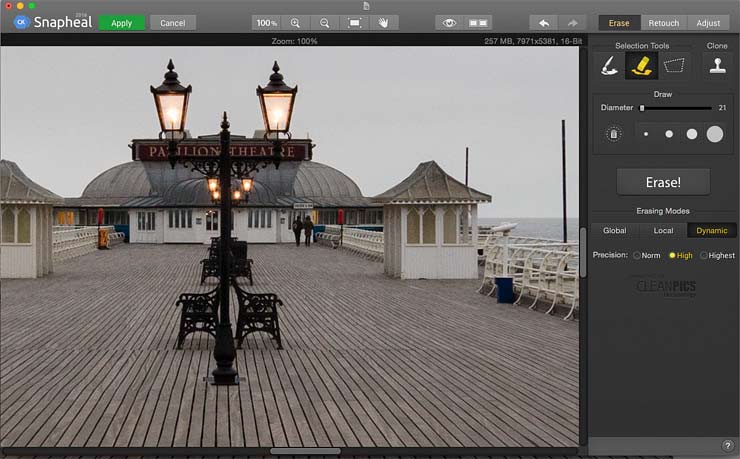Image resolution: width=740 pixels, height=459 pixels.
Task: Click the Erase! button
Action: tap(663, 182)
